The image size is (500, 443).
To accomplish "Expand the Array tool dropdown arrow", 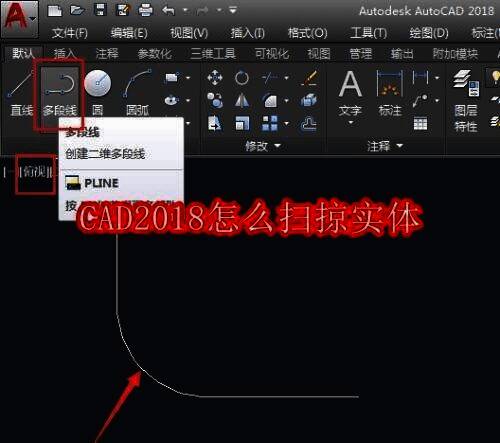I will point(286,124).
